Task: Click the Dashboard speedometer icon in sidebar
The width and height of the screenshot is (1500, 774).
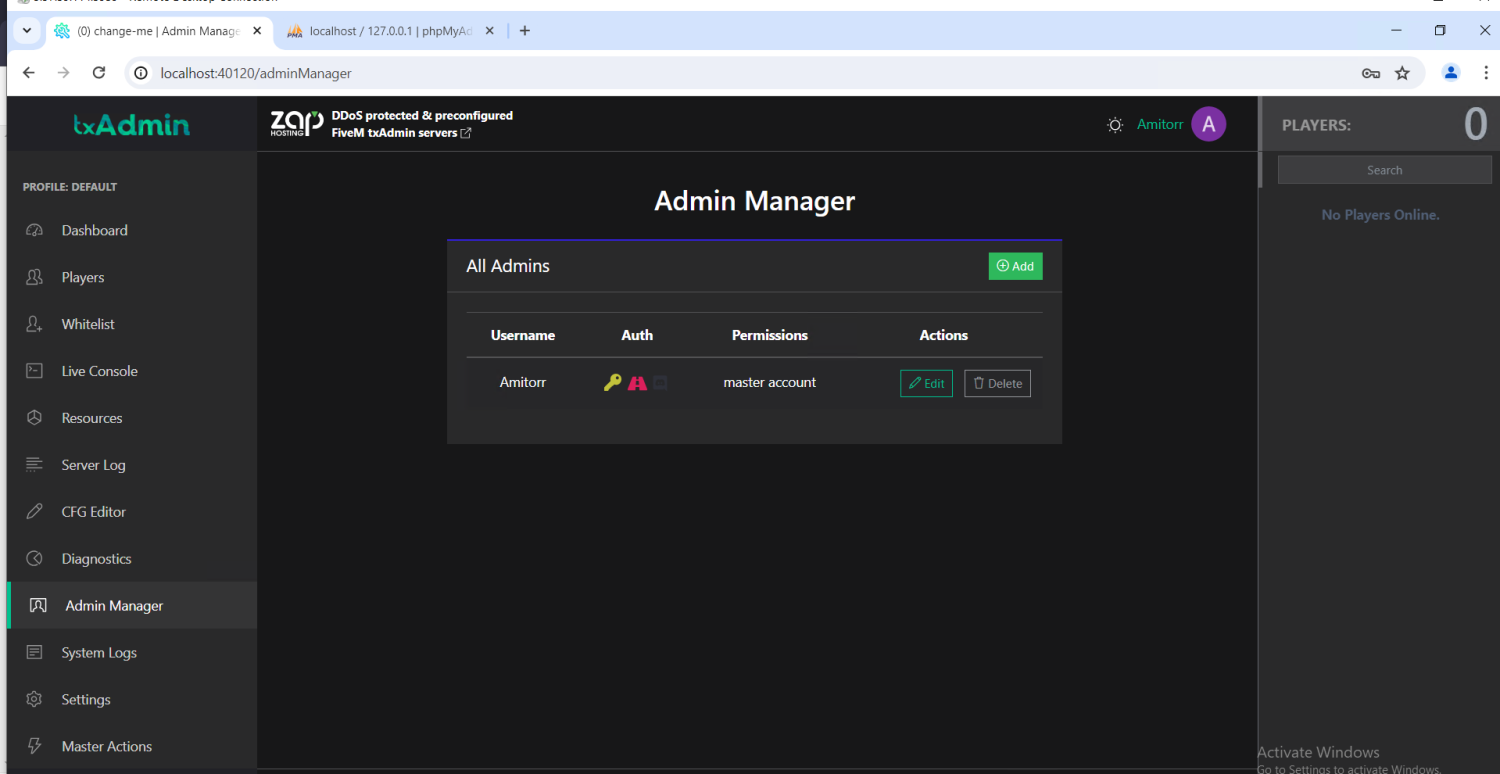Action: 34,230
